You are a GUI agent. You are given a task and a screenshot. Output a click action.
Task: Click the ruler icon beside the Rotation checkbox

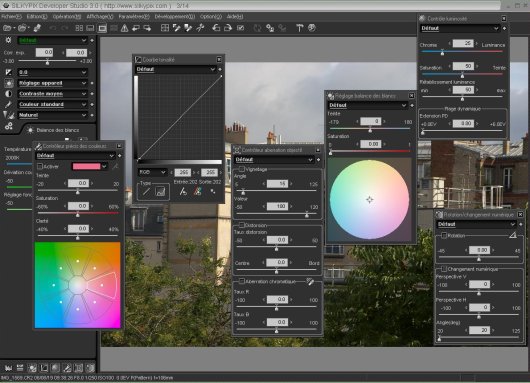click(x=513, y=235)
